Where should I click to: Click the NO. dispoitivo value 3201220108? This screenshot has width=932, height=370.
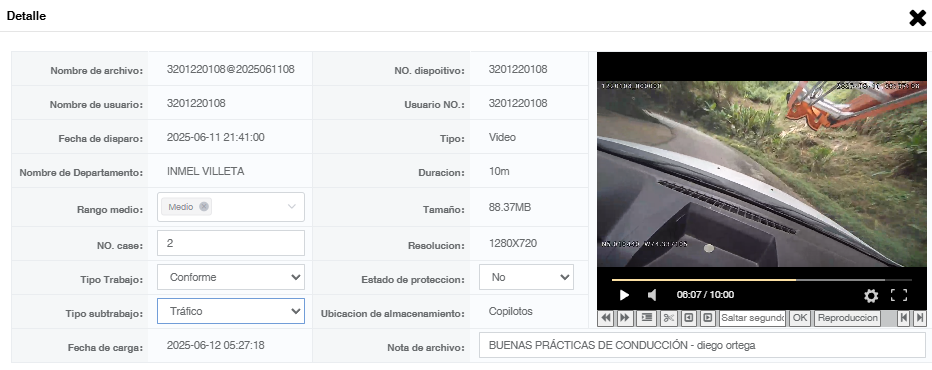(x=518, y=69)
